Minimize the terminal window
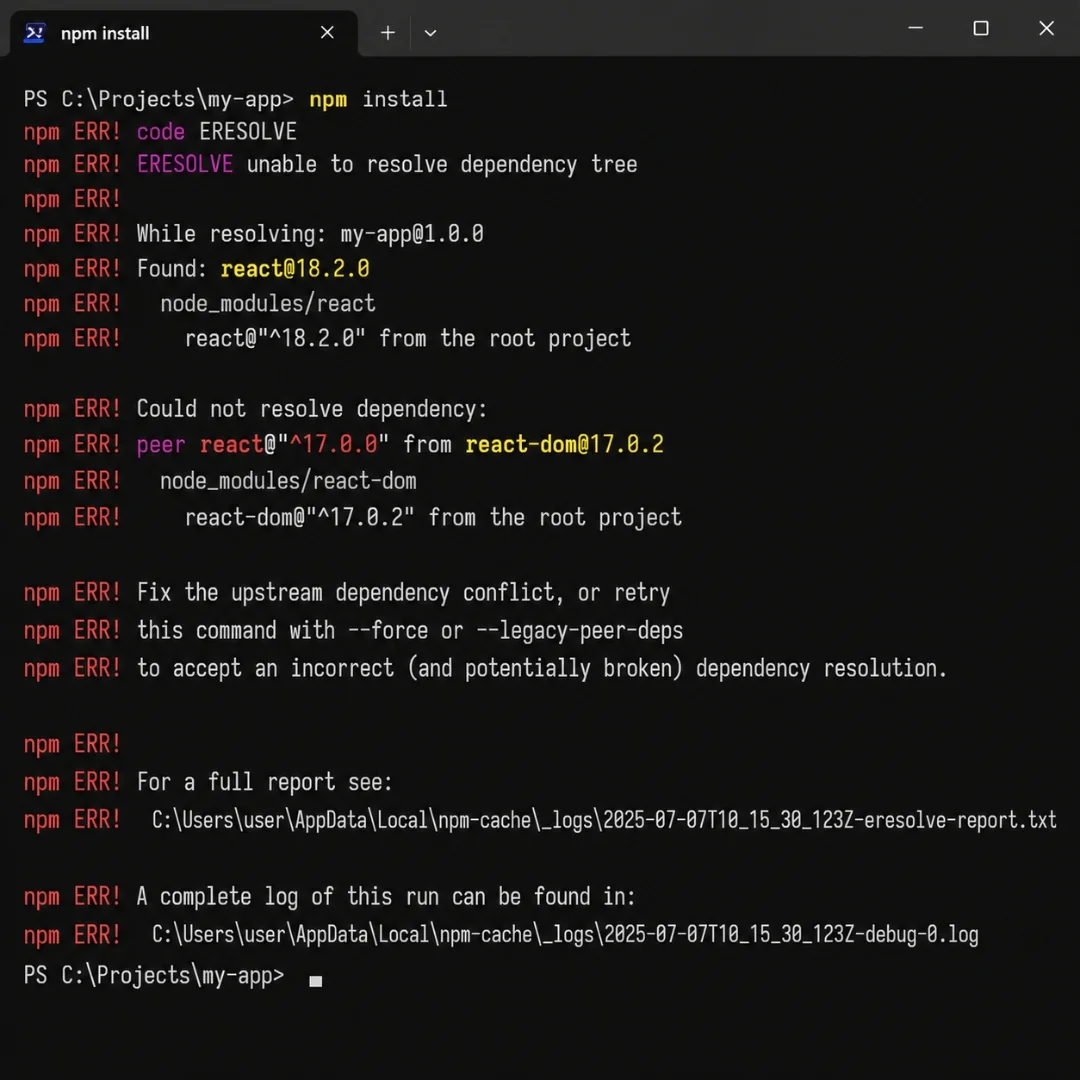Screen dimensions: 1080x1080 (x=915, y=28)
